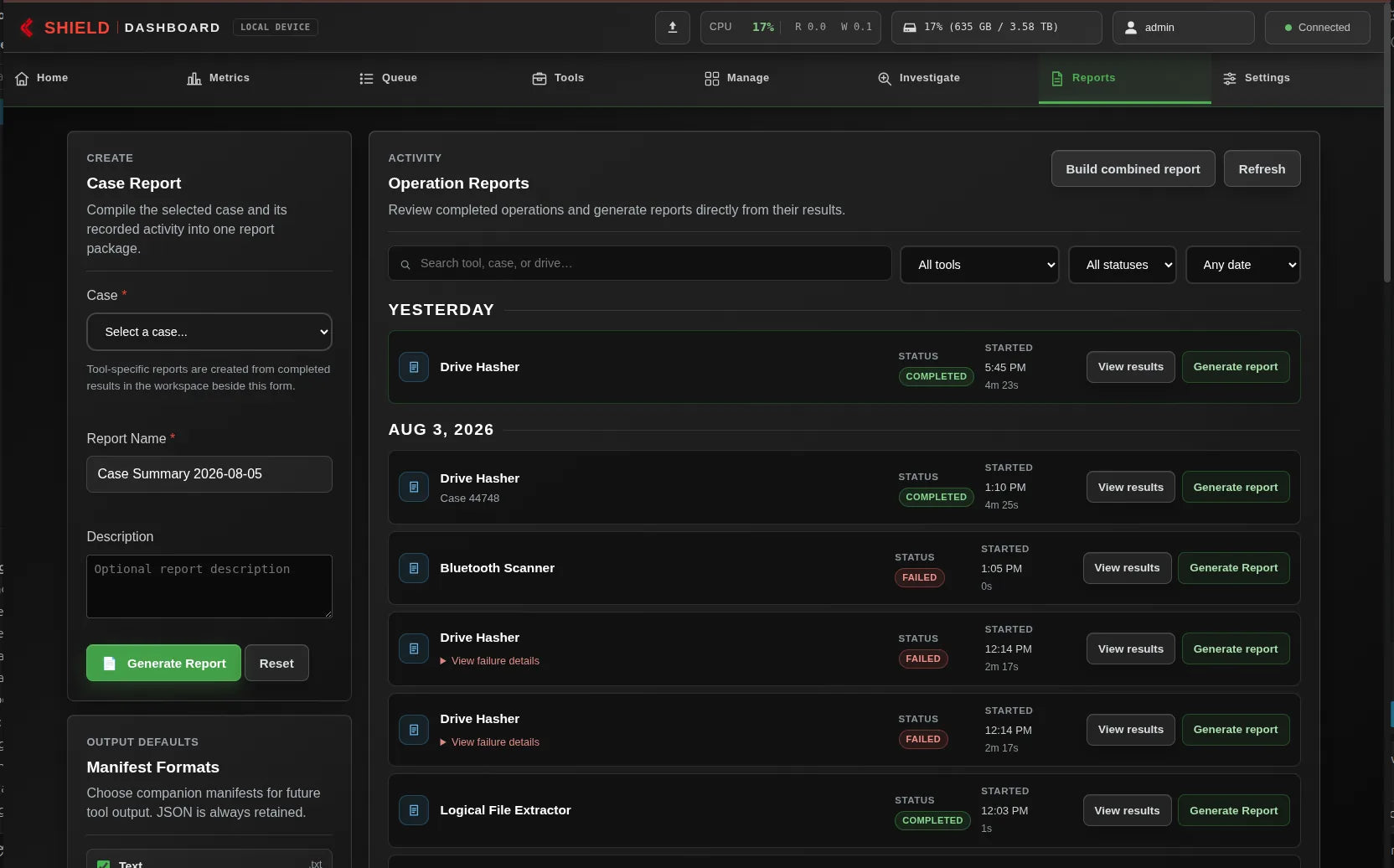The height and width of the screenshot is (868, 1394).
Task: Switch to the Metrics tab
Action: (x=261, y=78)
